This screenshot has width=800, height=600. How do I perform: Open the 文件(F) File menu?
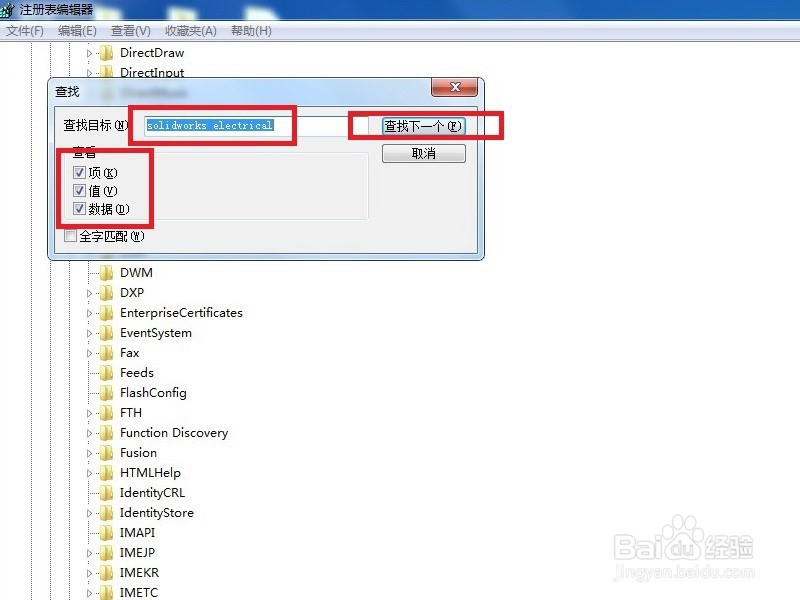coord(24,31)
